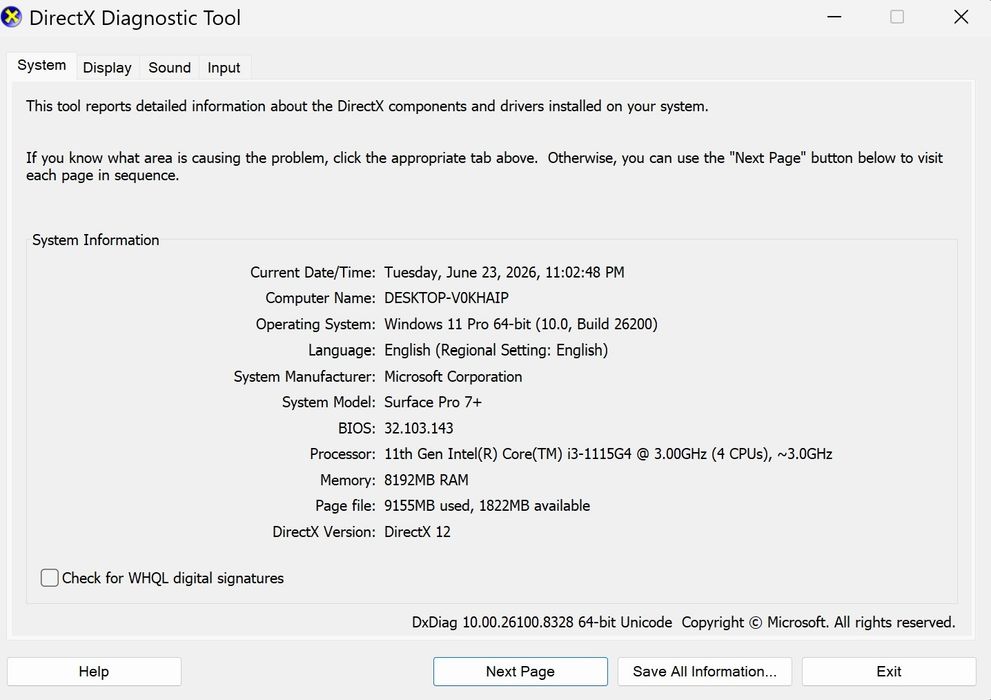991x700 pixels.
Task: Click Save All Information button
Action: coord(705,672)
